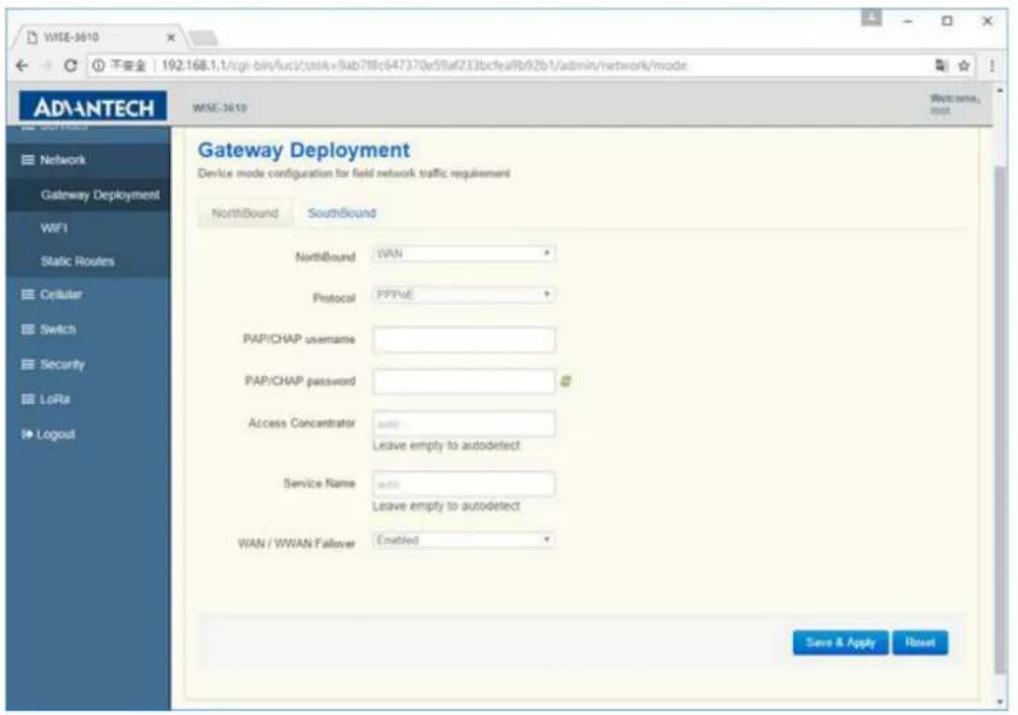Focus the Access Concentrator field
This screenshot has width=1018, height=715.
(x=464, y=424)
